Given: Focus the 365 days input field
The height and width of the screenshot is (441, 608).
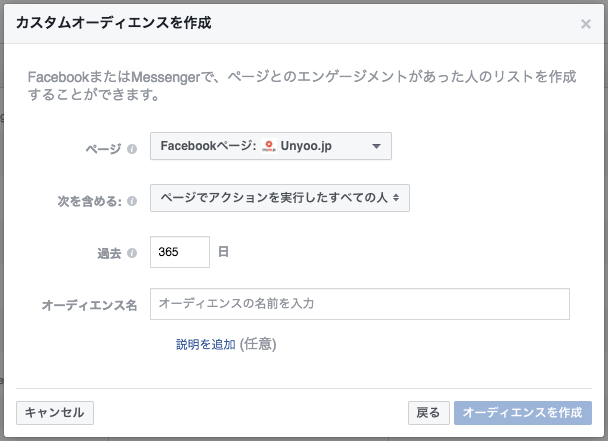Looking at the screenshot, I should point(180,252).
